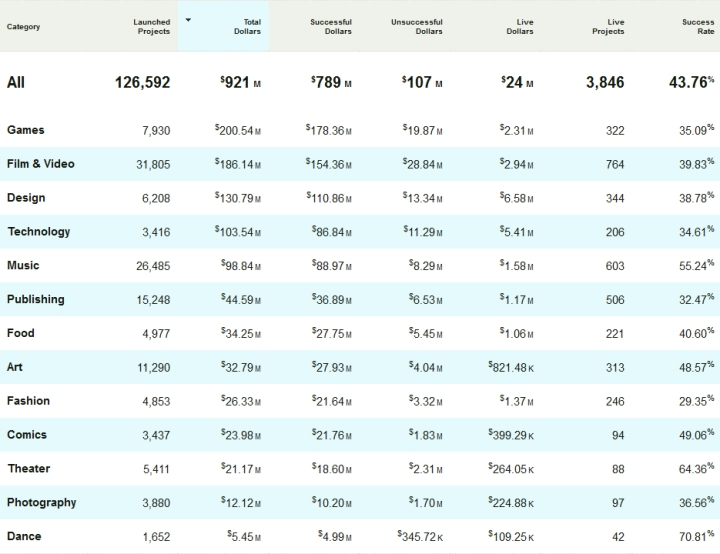Viewport: 720px width, 554px height.
Task: Click the Category column header
Action: pos(23,27)
